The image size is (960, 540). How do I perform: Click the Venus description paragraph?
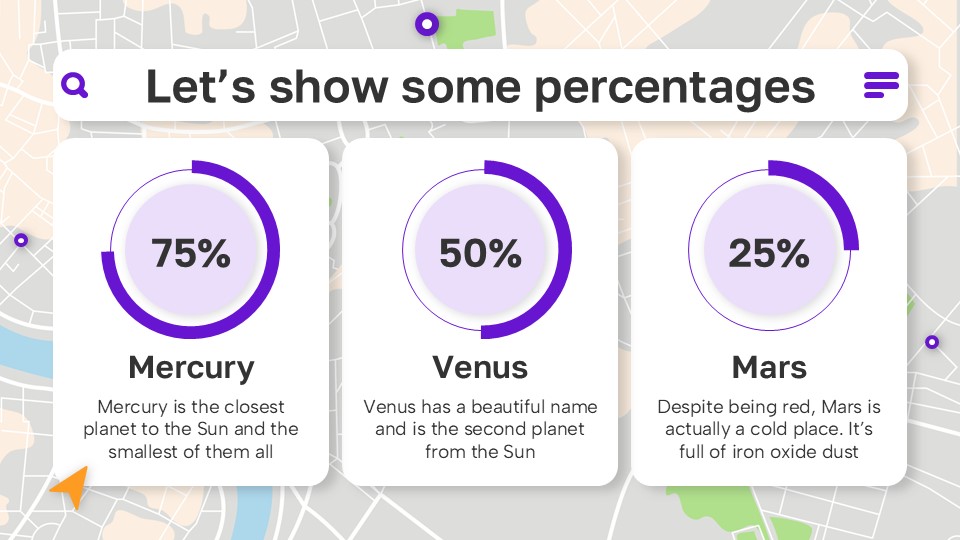(480, 429)
